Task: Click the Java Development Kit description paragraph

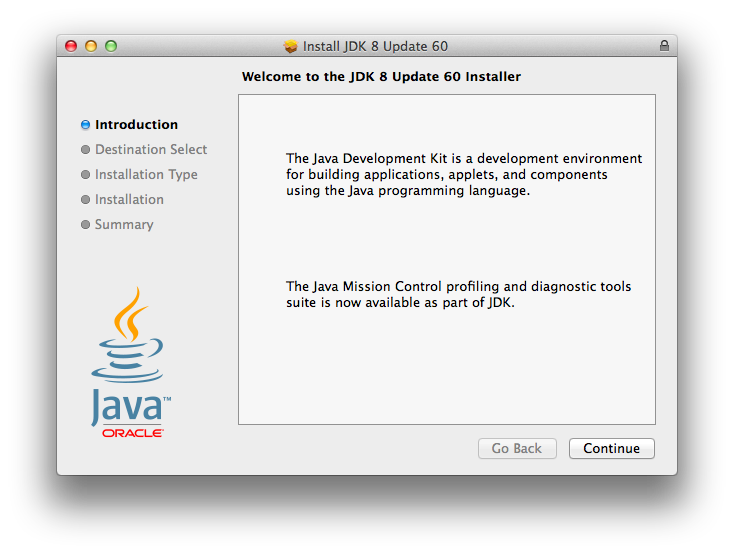Action: pyautogui.click(x=464, y=174)
